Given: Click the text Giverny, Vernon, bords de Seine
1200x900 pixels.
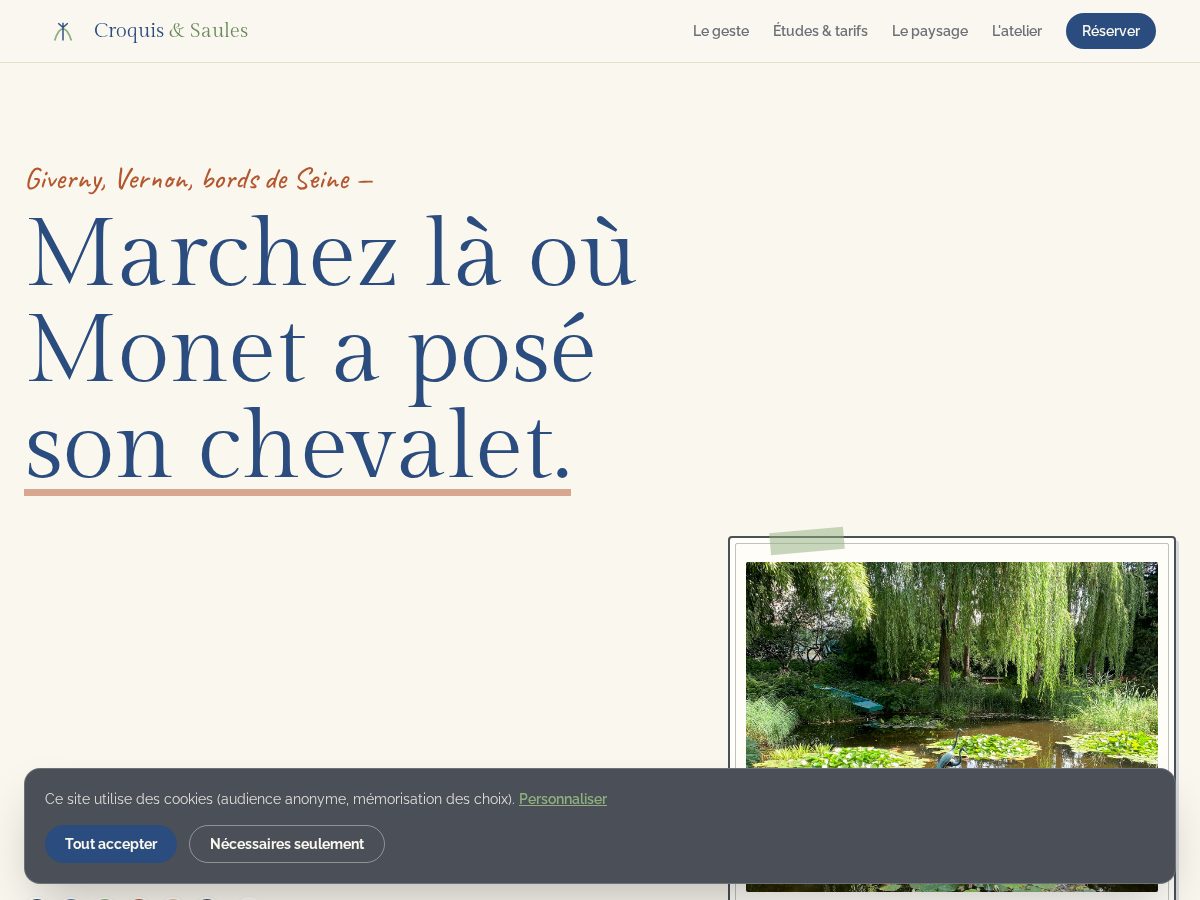Looking at the screenshot, I should coord(199,180).
